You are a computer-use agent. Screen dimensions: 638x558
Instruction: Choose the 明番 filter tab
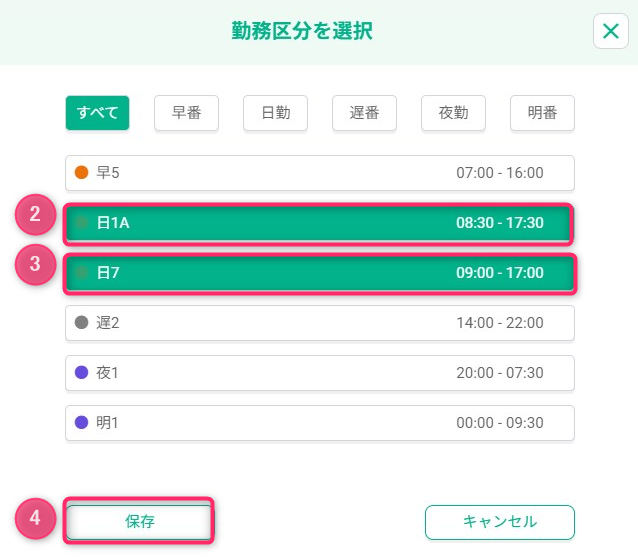(542, 113)
